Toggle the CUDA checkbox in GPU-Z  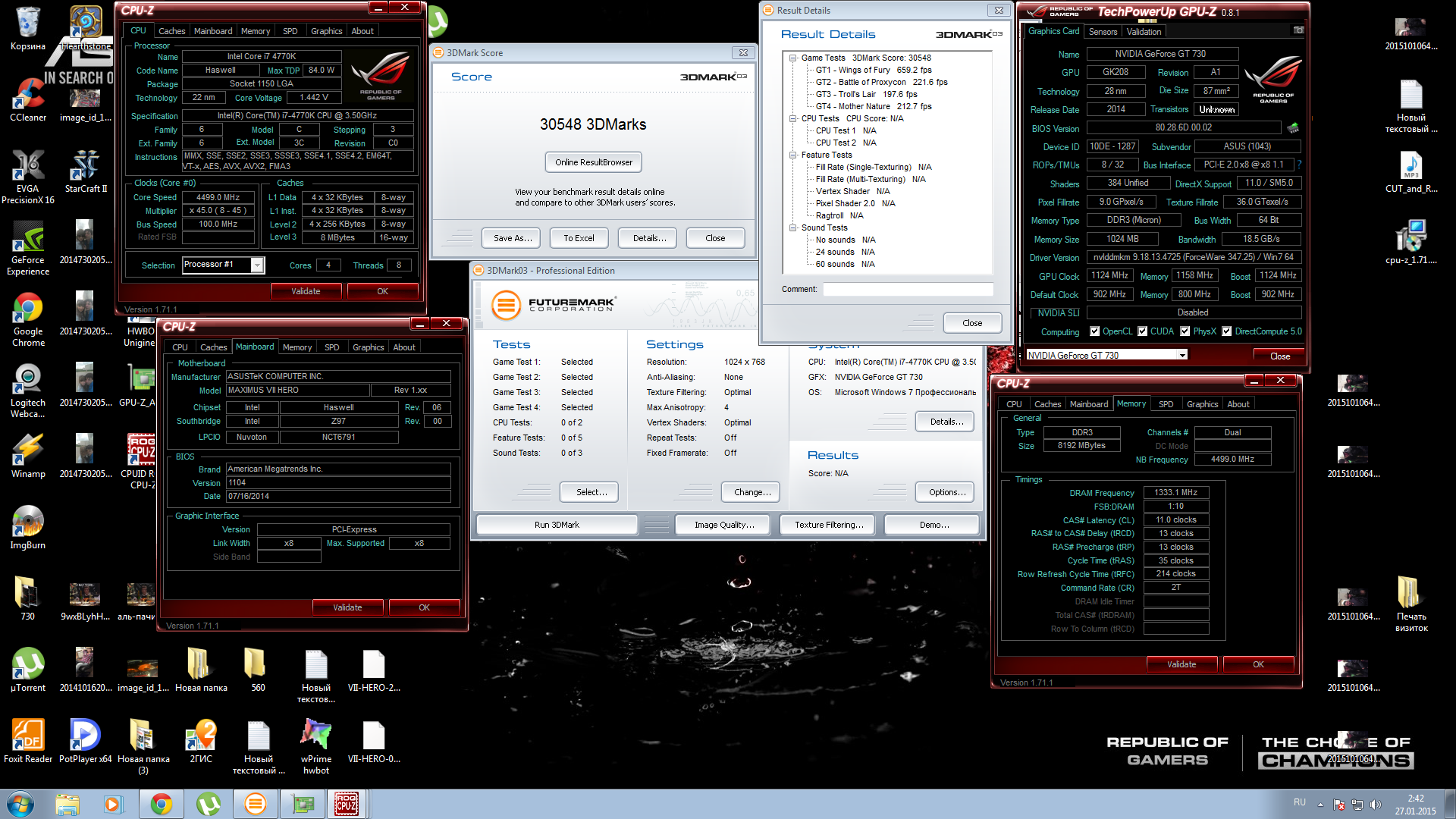pyautogui.click(x=1142, y=331)
